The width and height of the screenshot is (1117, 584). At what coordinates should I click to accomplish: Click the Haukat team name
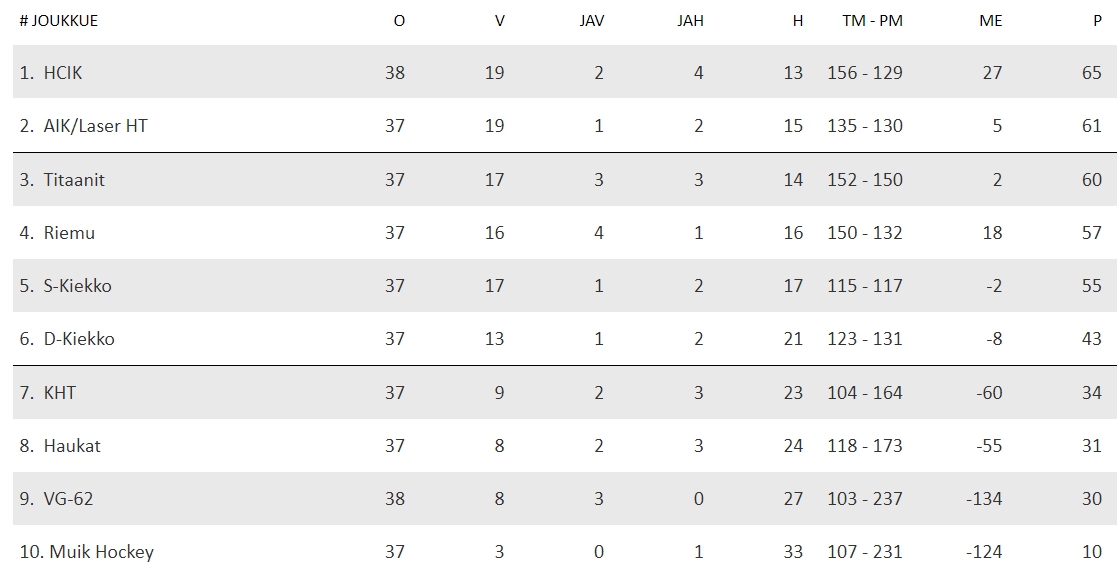[x=72, y=446]
